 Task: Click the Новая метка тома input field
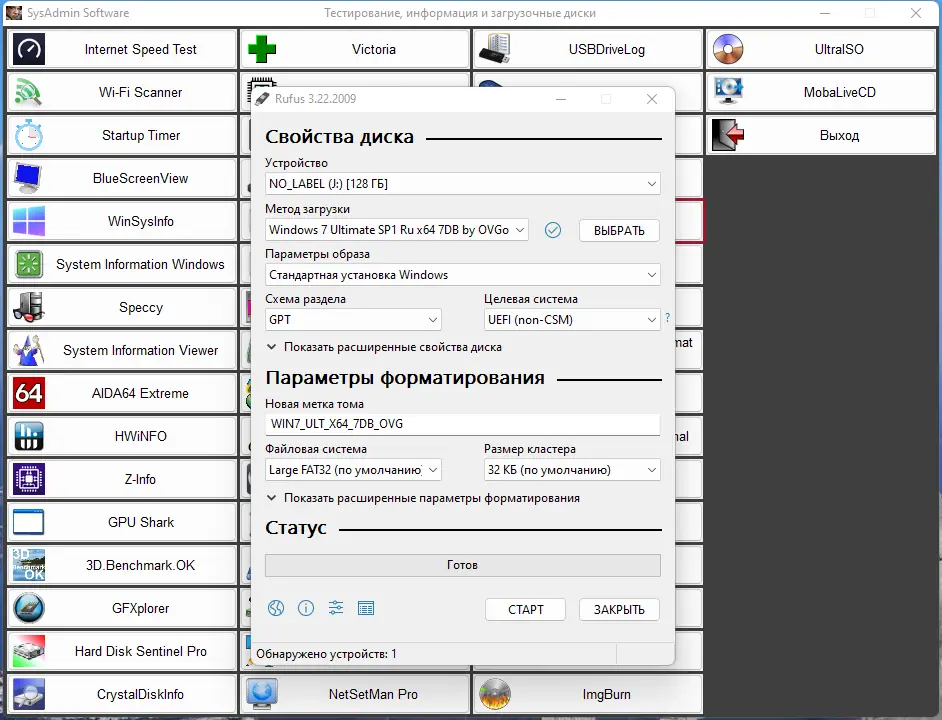click(462, 423)
